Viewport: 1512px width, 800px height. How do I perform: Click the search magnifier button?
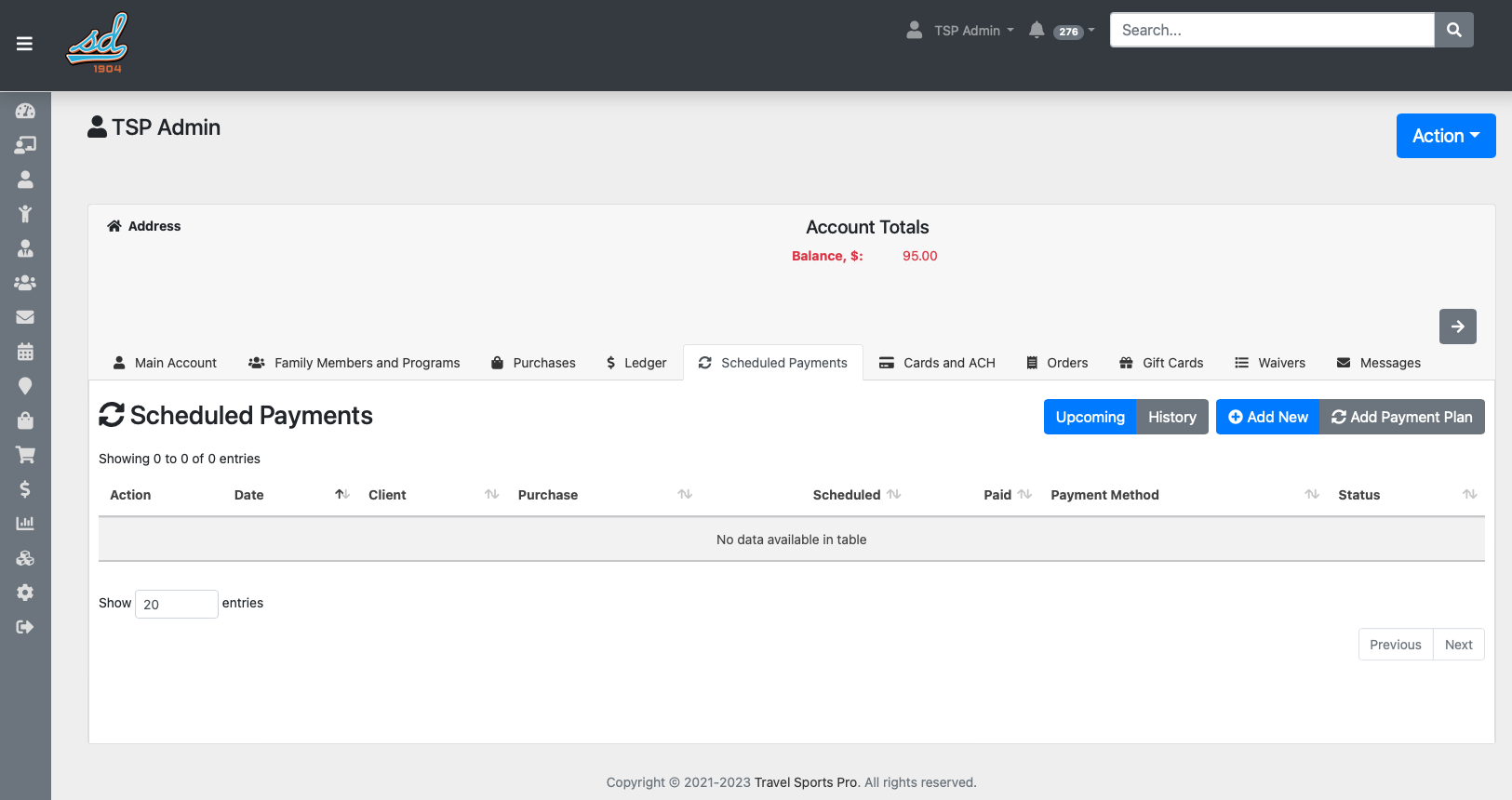pyautogui.click(x=1454, y=30)
